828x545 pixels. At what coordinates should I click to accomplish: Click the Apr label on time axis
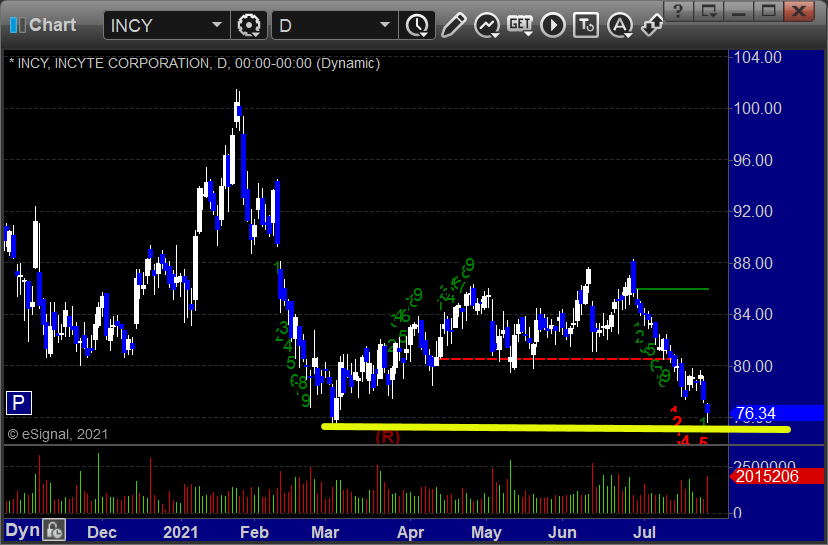click(410, 532)
